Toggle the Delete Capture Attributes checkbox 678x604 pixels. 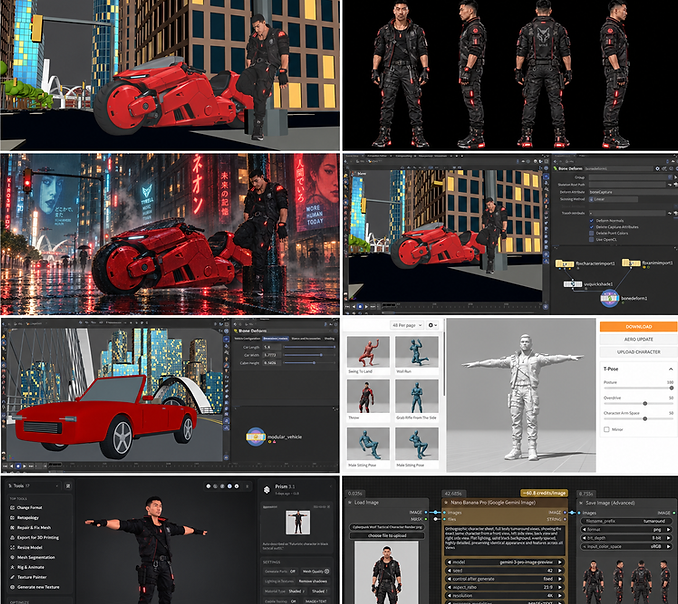tap(591, 227)
